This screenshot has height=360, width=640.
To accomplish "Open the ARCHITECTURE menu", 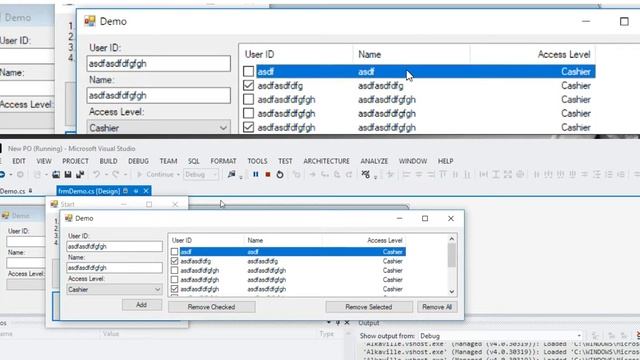I will (327, 161).
